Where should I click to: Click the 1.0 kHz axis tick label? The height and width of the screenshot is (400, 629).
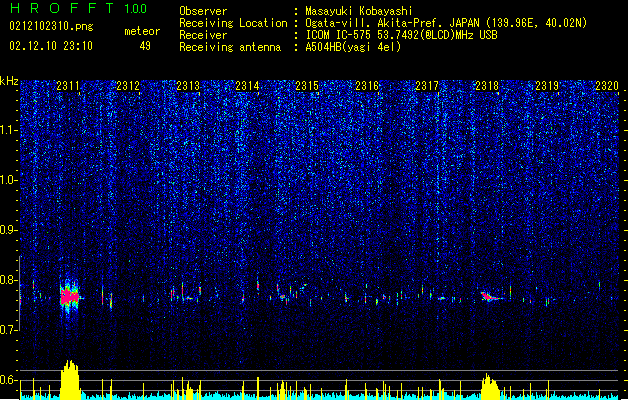pyautogui.click(x=8, y=180)
